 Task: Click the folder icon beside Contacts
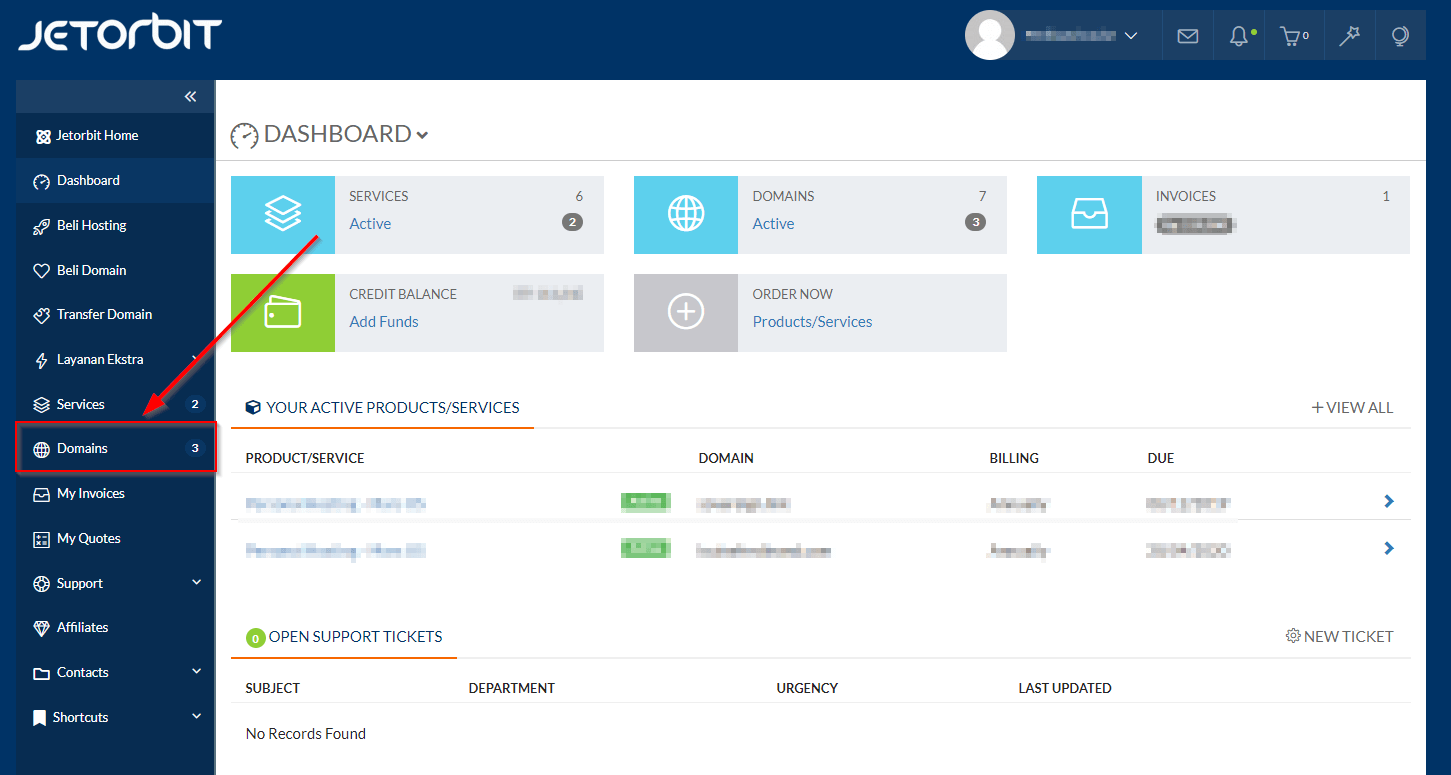pyautogui.click(x=41, y=673)
